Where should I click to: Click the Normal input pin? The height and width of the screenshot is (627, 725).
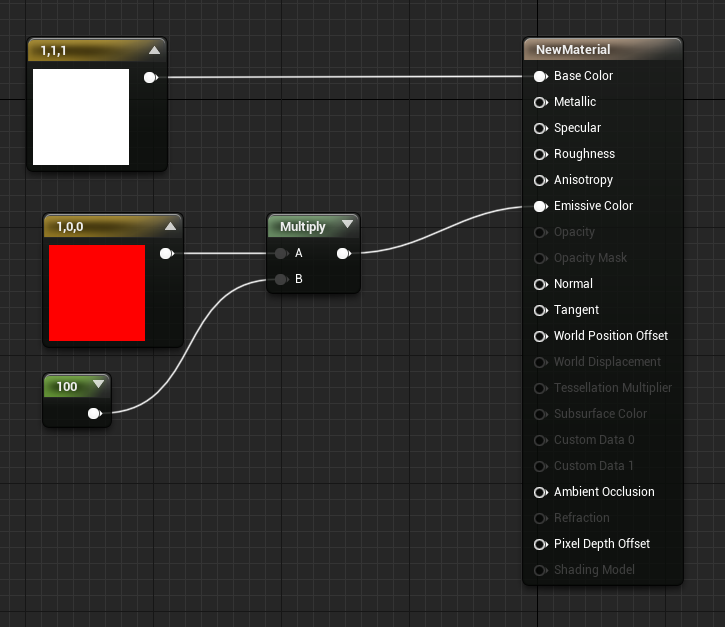pos(541,284)
